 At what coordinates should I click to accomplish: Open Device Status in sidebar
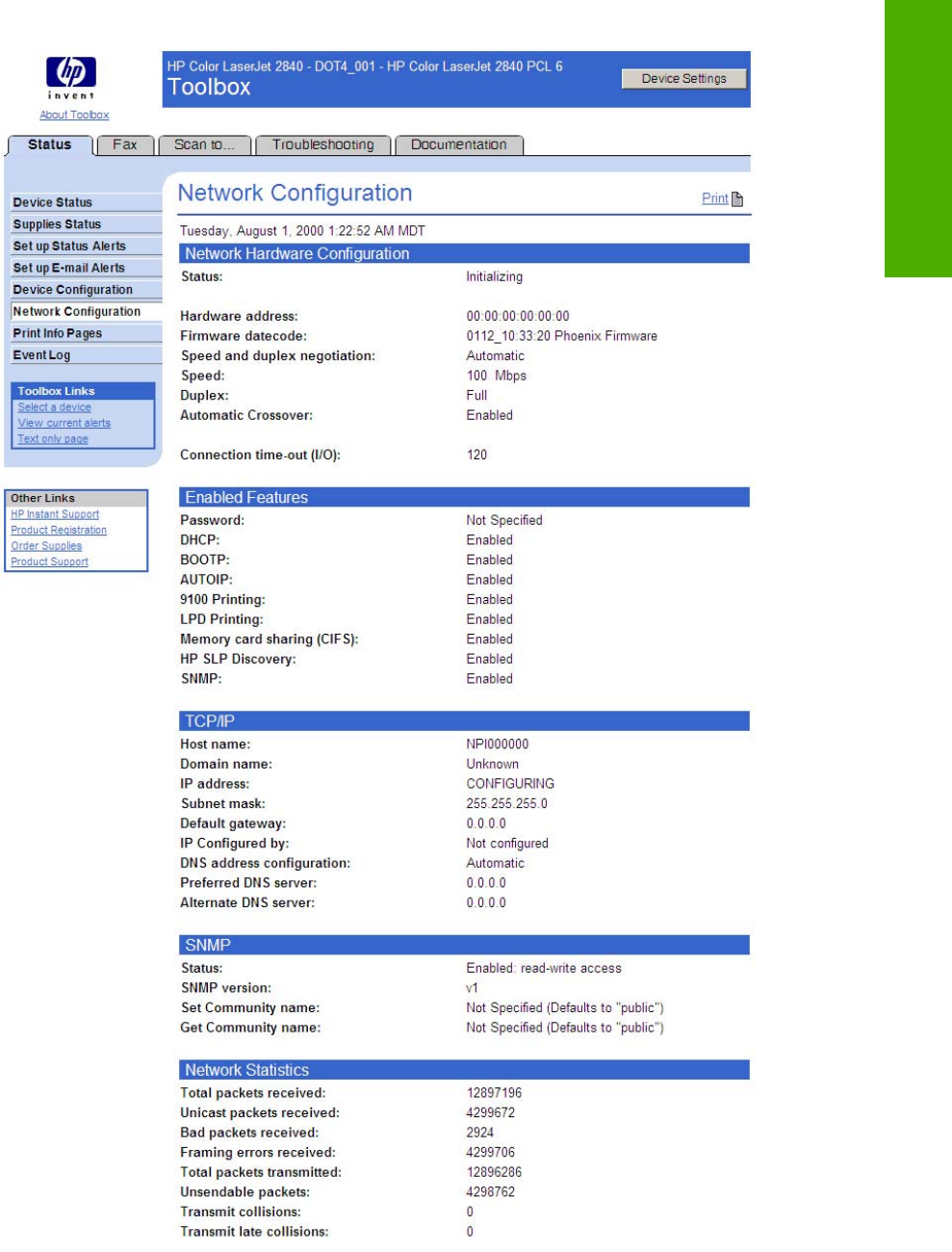pos(86,202)
